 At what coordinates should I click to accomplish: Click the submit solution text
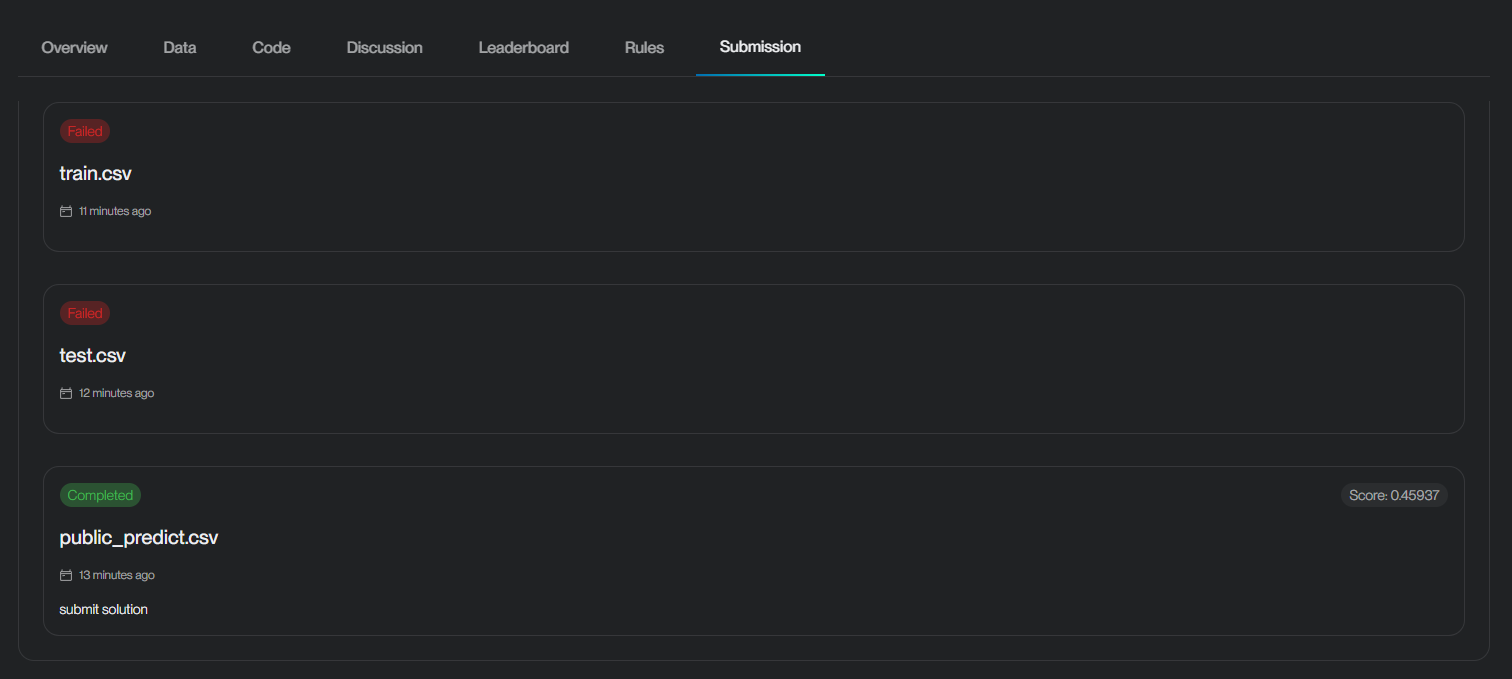pyautogui.click(x=103, y=609)
